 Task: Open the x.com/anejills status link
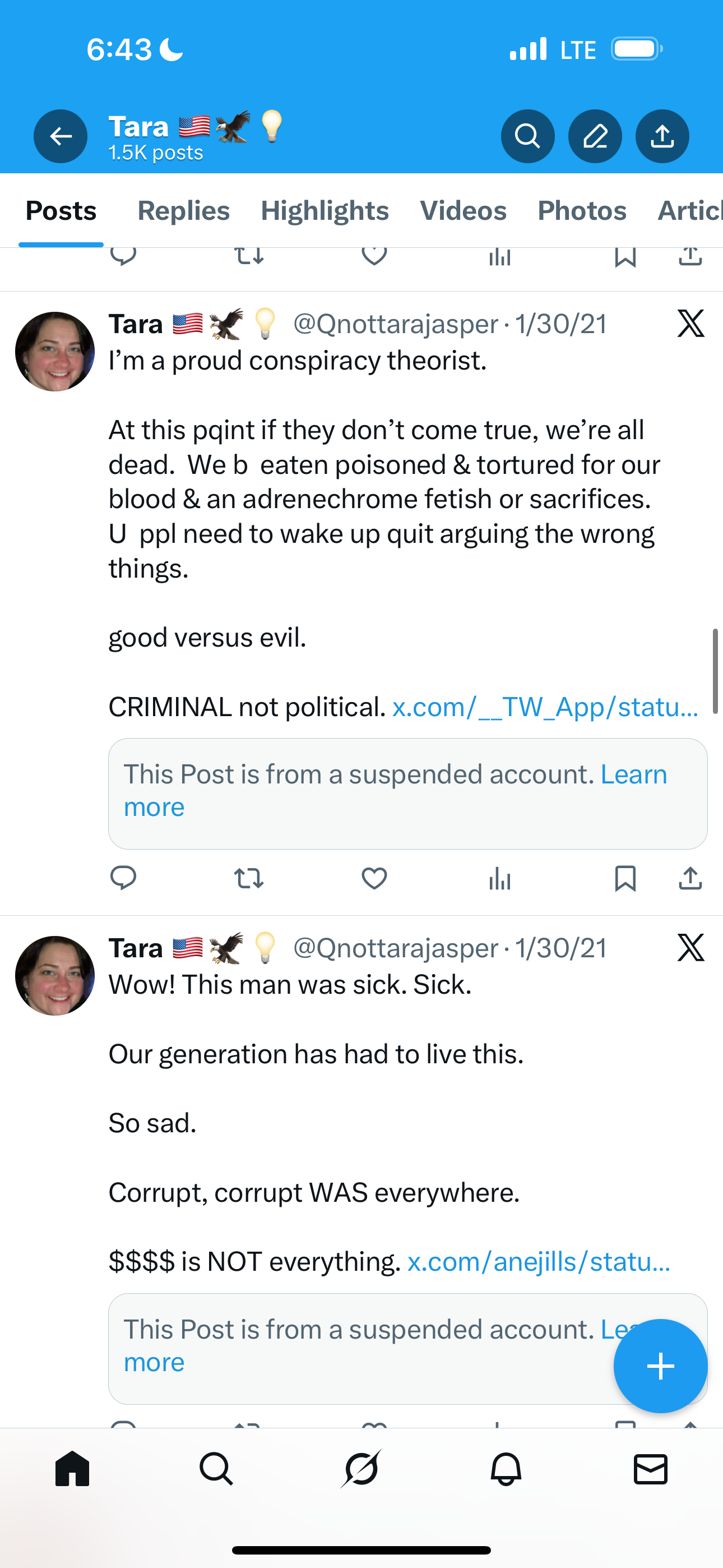tap(539, 1262)
